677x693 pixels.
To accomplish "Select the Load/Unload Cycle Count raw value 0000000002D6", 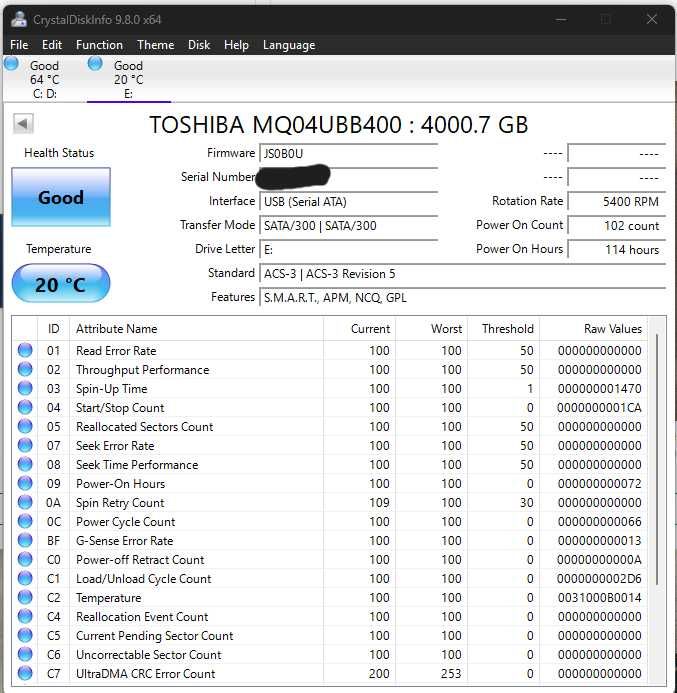I will (x=599, y=579).
